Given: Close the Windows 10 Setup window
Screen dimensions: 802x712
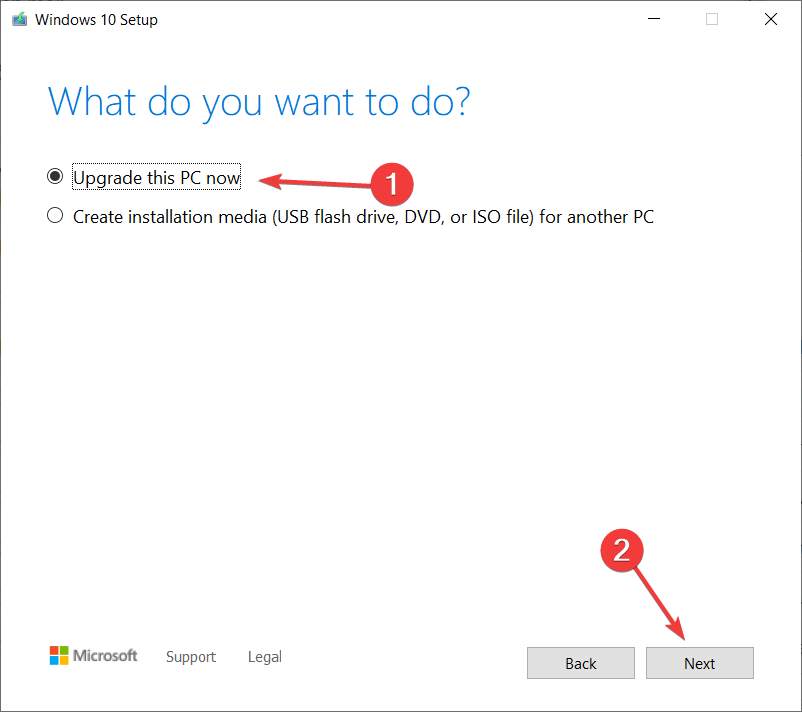Looking at the screenshot, I should pos(771,19).
